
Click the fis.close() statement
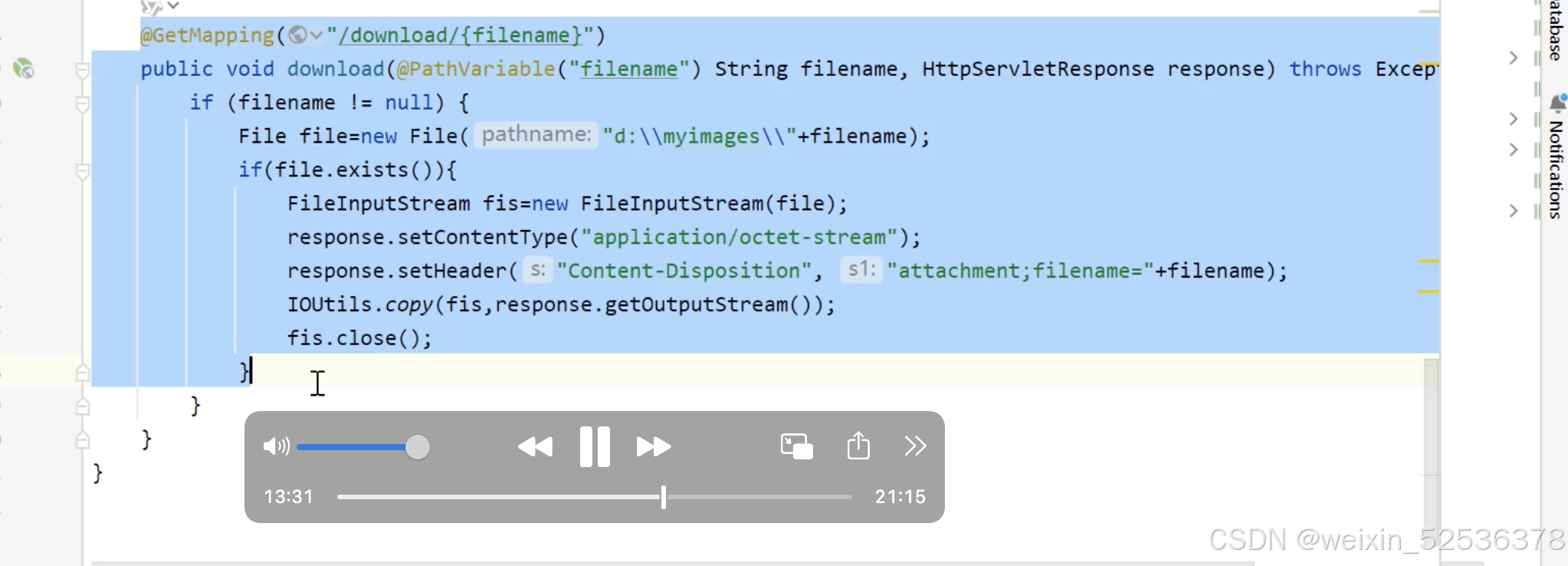click(359, 338)
